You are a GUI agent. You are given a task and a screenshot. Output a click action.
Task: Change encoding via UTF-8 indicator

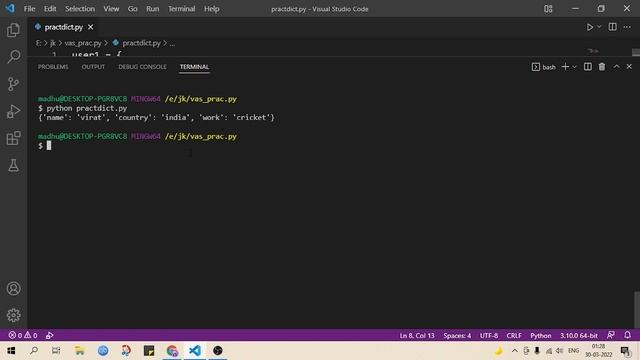click(489, 336)
